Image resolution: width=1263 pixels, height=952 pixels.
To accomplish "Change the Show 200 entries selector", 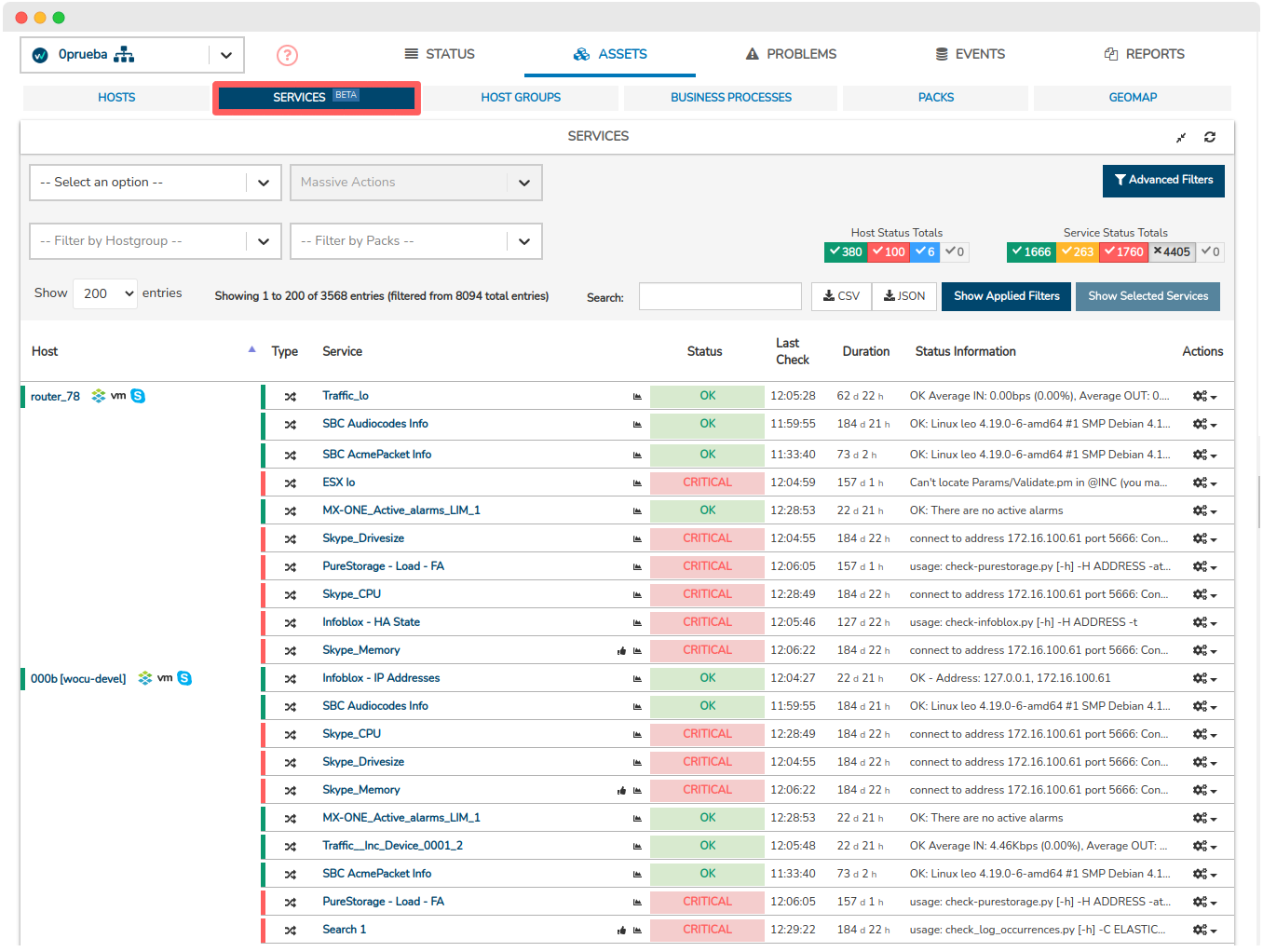I will pos(105,294).
